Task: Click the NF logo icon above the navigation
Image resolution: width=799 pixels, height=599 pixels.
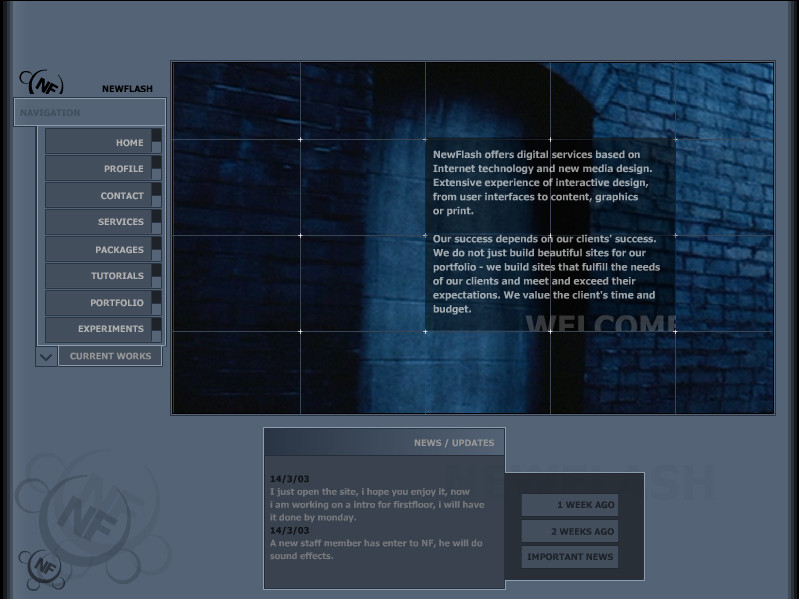Action: tap(42, 83)
